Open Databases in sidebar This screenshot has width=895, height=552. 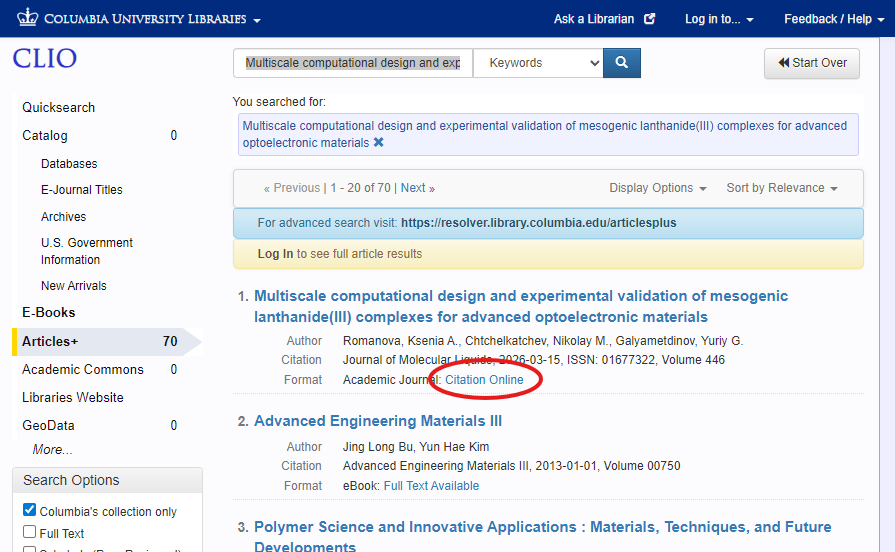pyautogui.click(x=69, y=164)
